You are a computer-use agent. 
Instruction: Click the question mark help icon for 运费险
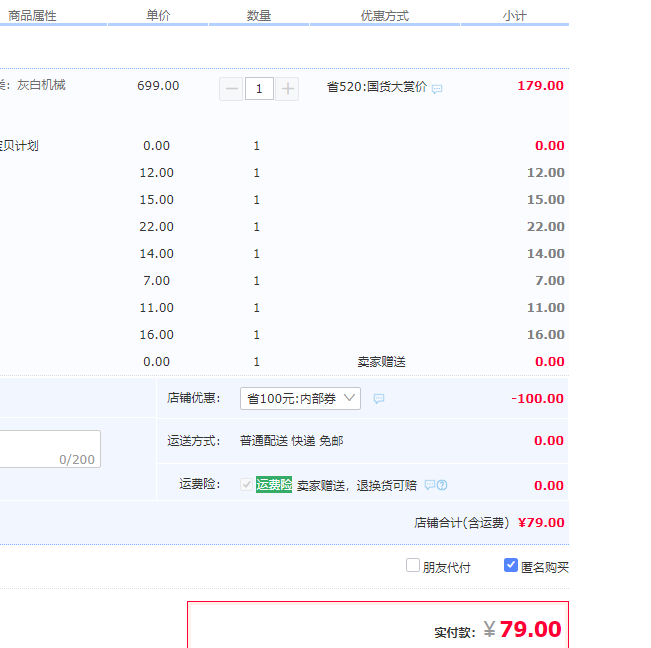coord(442,484)
